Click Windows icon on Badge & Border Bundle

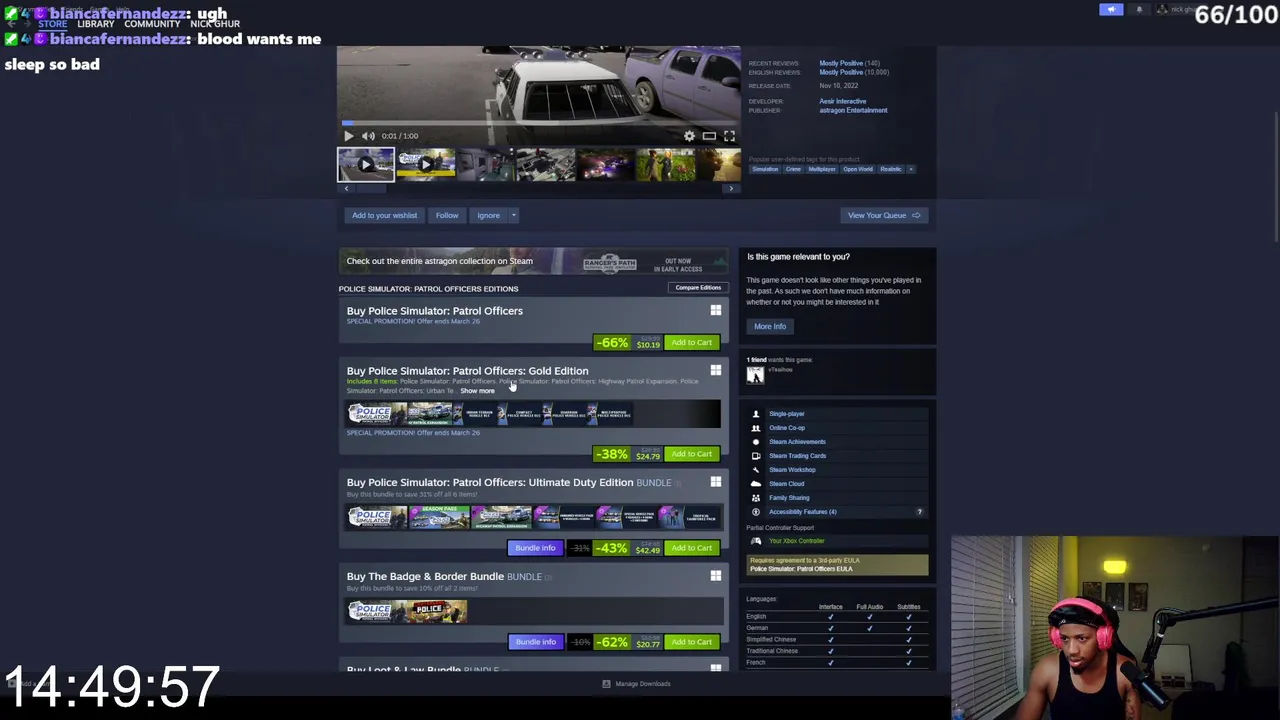tap(716, 576)
